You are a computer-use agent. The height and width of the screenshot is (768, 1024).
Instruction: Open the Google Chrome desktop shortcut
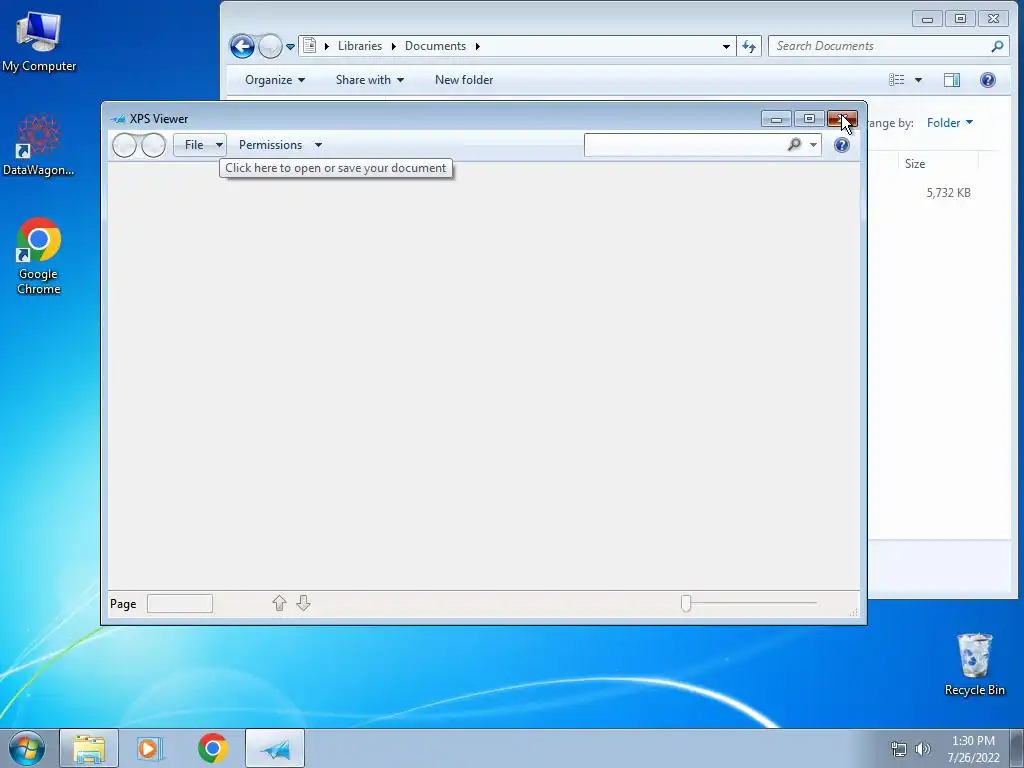coord(39,256)
